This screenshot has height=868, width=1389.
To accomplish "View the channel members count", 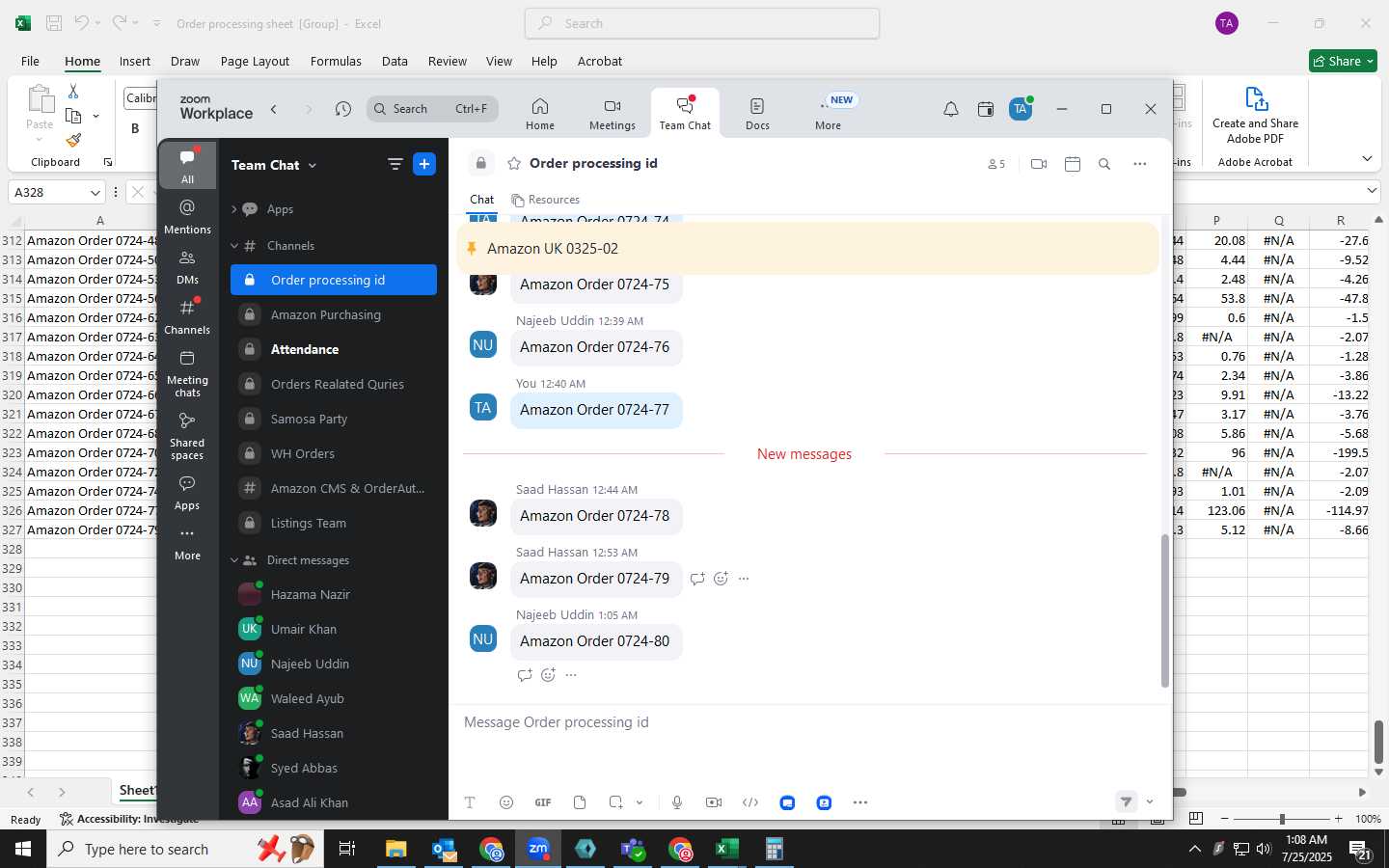I will point(996,164).
